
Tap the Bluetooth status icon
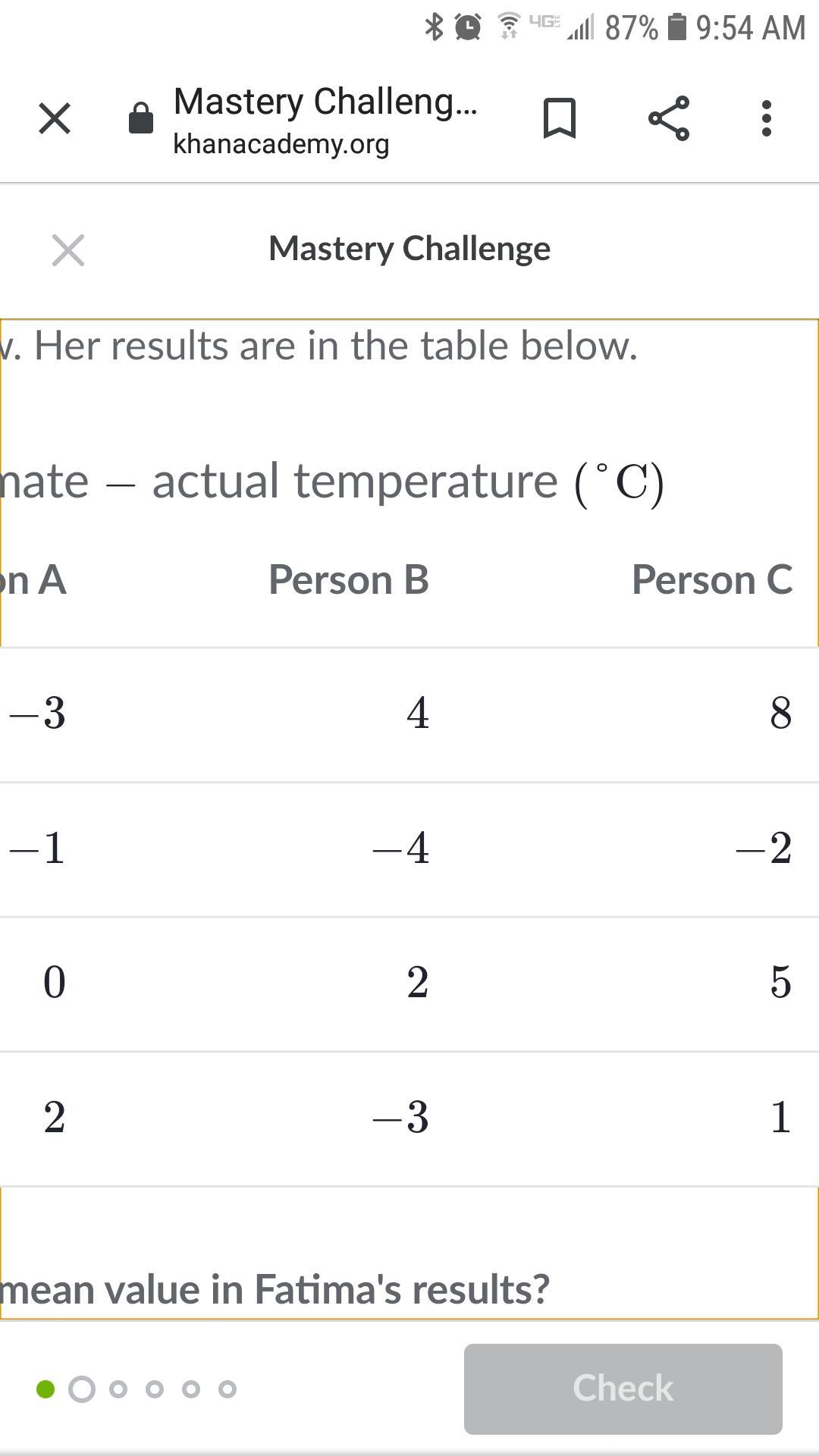[x=434, y=27]
